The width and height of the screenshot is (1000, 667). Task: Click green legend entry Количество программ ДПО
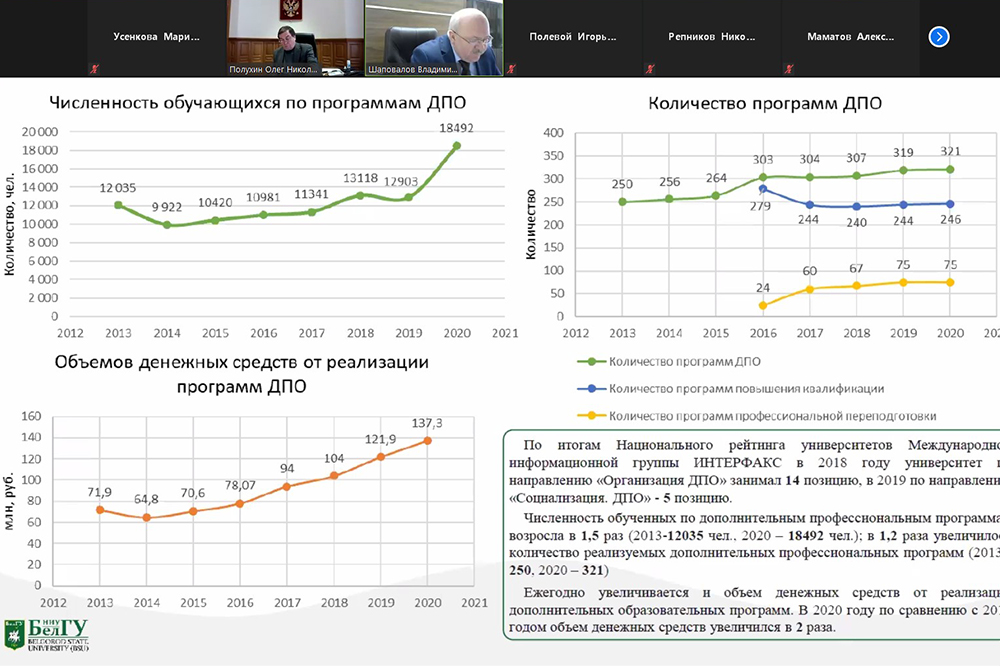point(682,363)
